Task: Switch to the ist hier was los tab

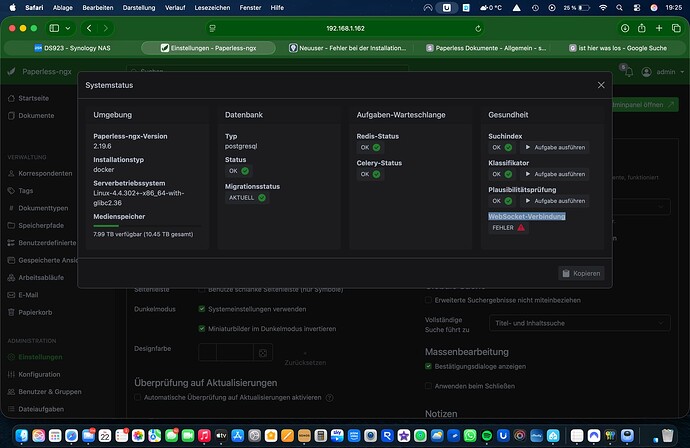Action: coord(617,48)
